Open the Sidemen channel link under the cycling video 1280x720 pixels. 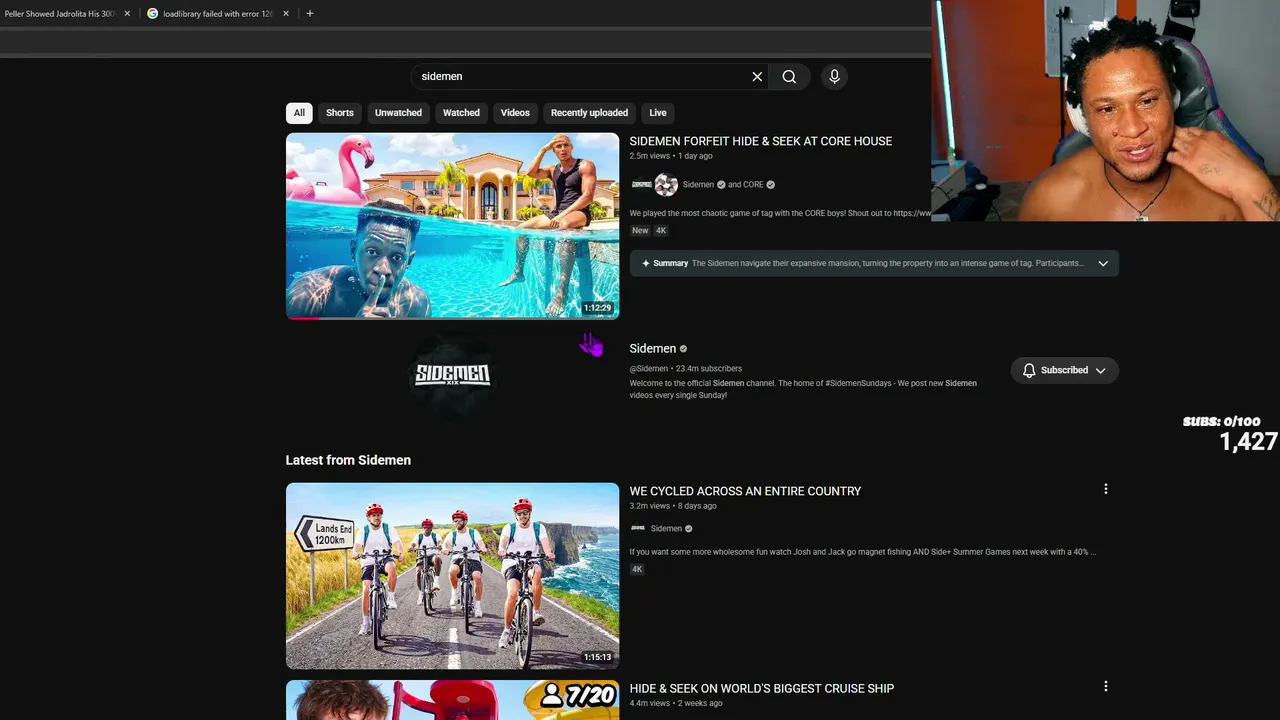point(666,529)
